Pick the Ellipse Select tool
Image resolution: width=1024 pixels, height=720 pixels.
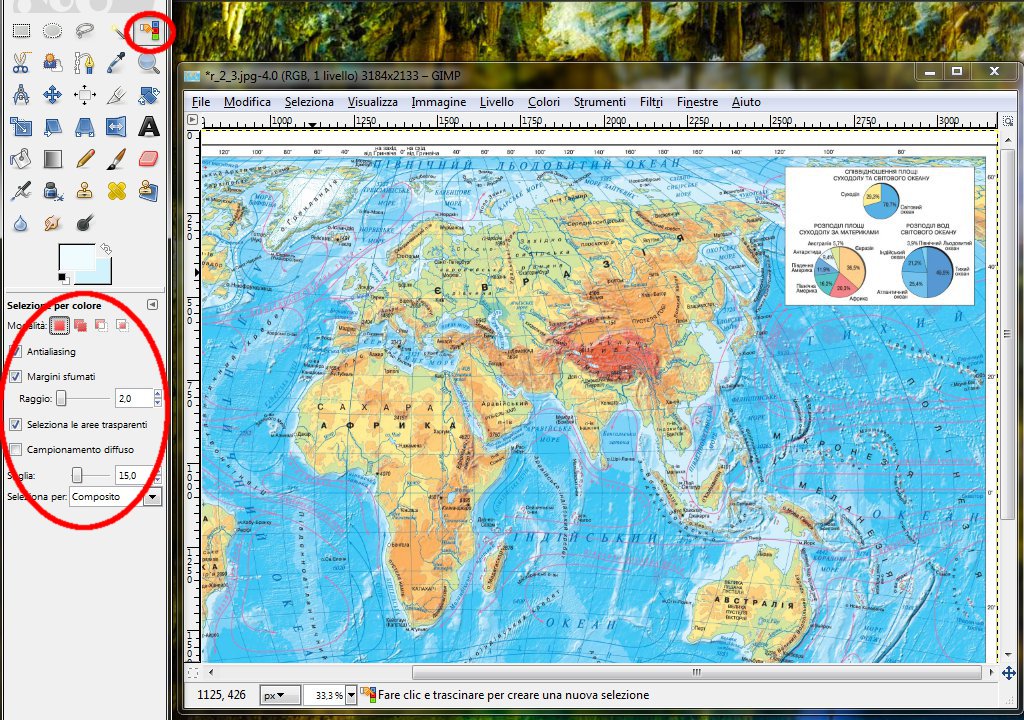(x=52, y=31)
